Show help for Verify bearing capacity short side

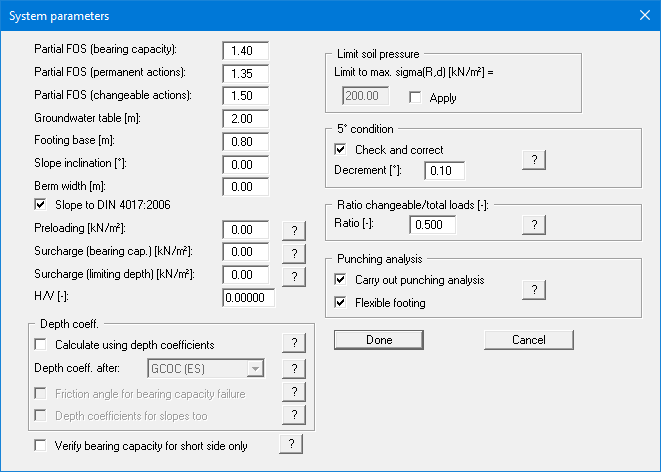289,445
